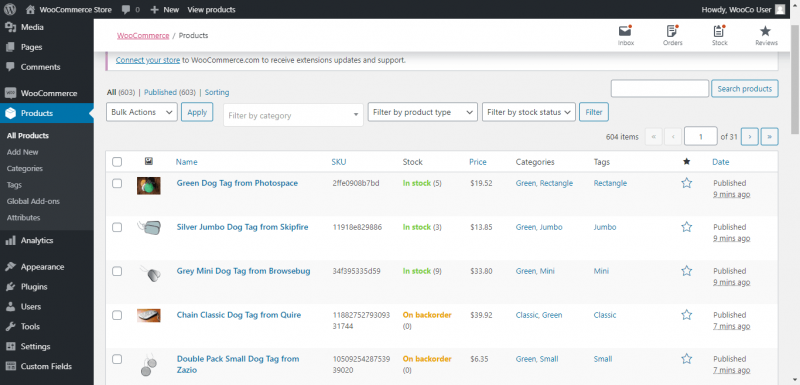Click the comments bubble icon in admin bar

126,10
